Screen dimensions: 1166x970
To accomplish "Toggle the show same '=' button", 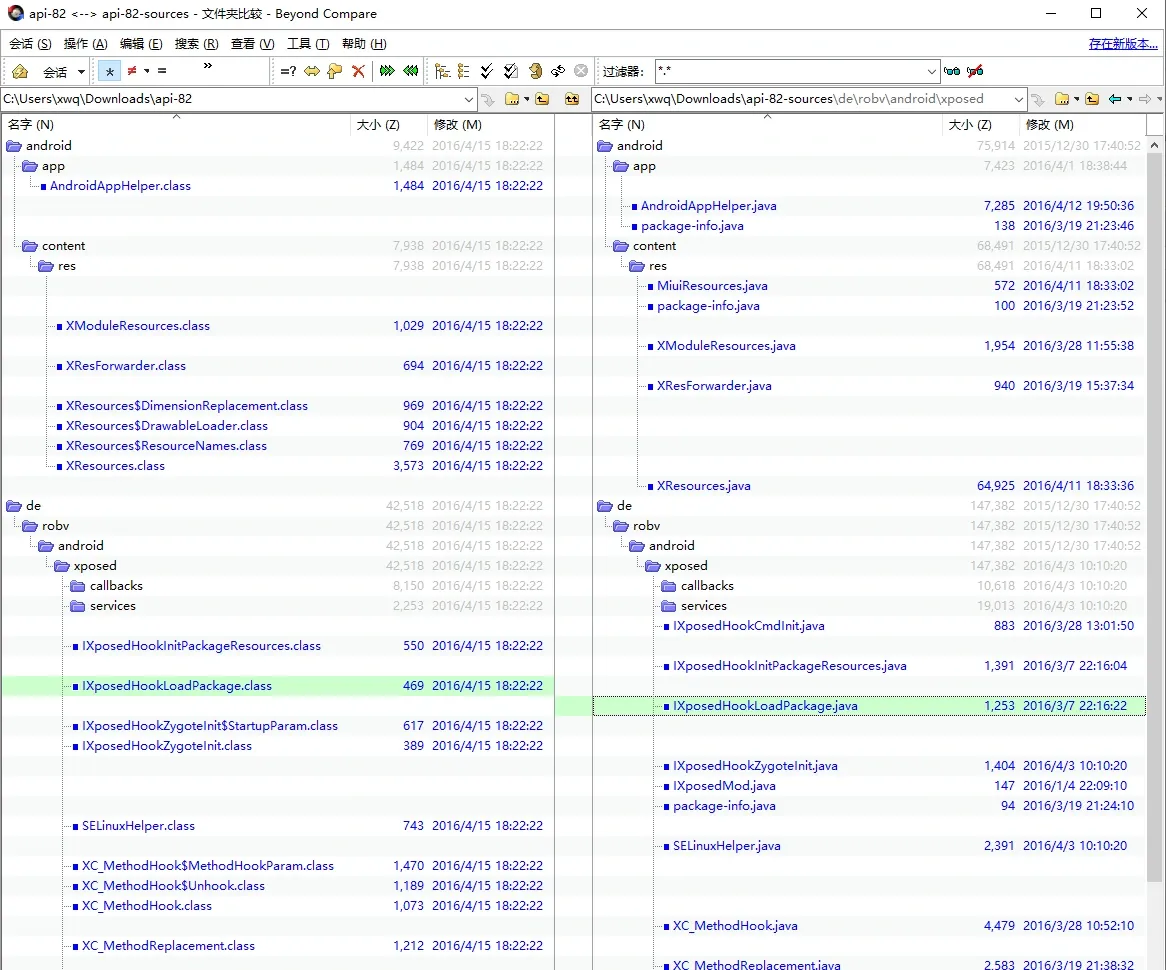I will (x=162, y=71).
